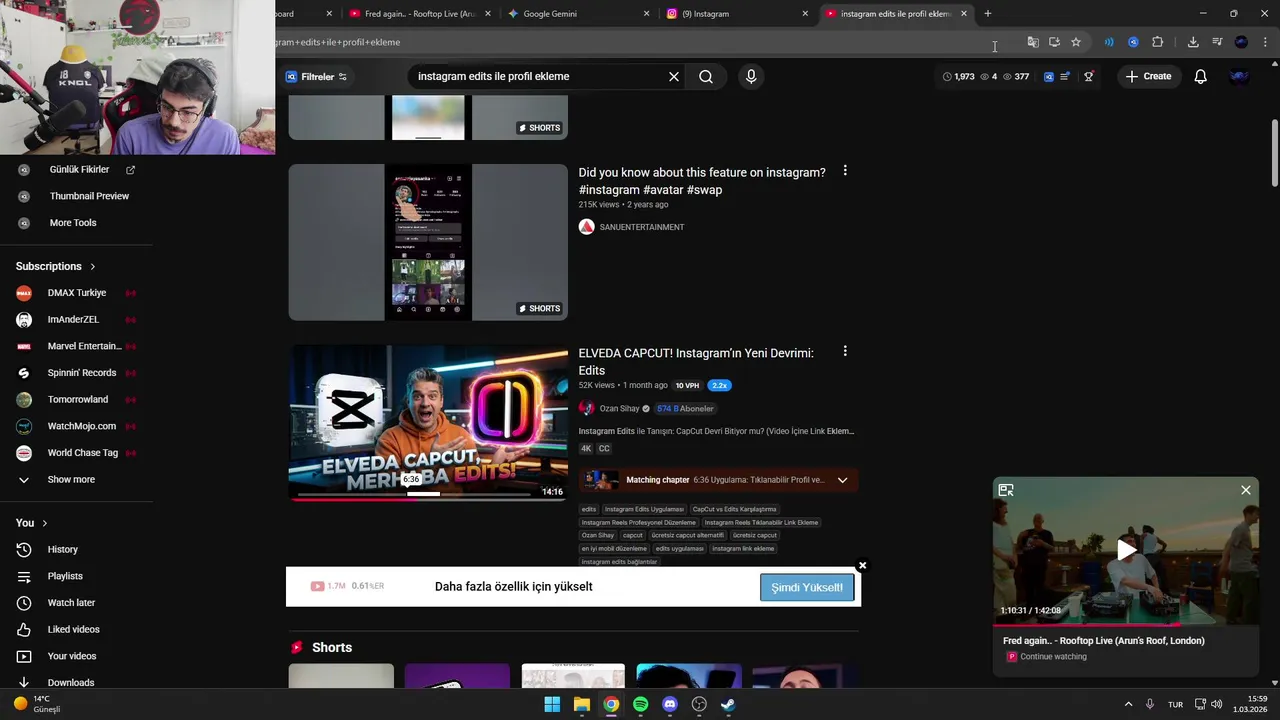Expand the Matching chapter section

click(x=842, y=480)
